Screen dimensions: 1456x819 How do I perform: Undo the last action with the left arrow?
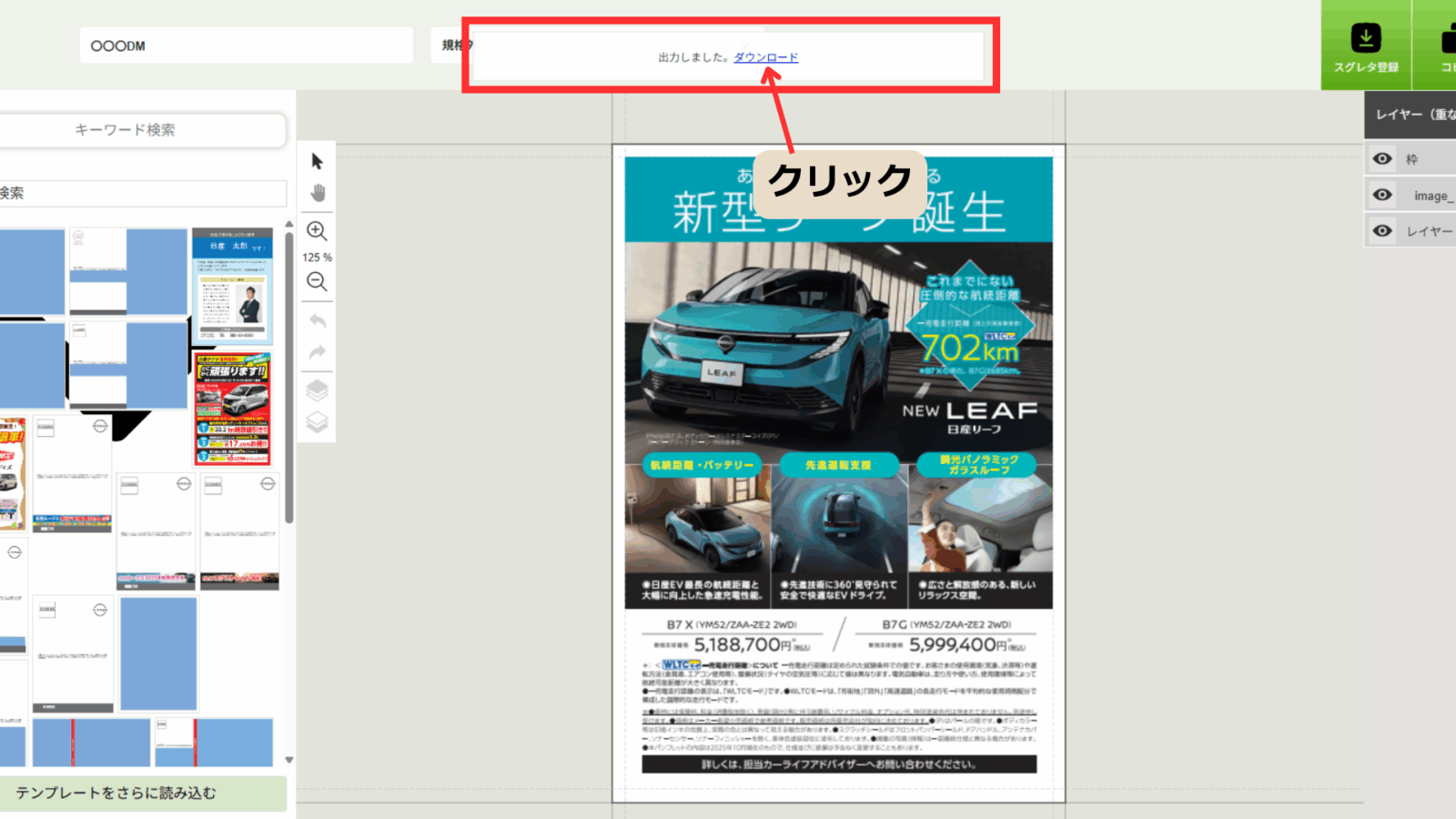(x=317, y=320)
